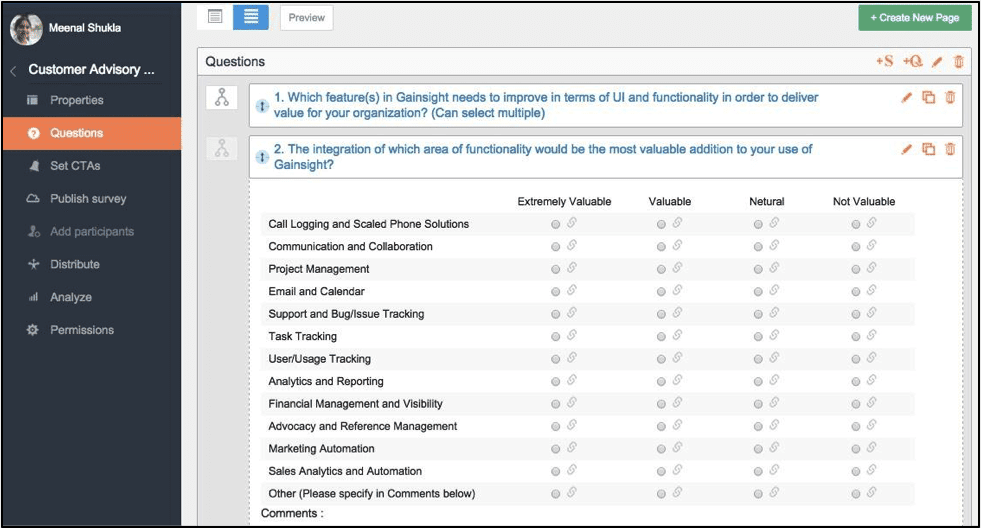Edit question 1 with its pencil icon

click(x=907, y=98)
